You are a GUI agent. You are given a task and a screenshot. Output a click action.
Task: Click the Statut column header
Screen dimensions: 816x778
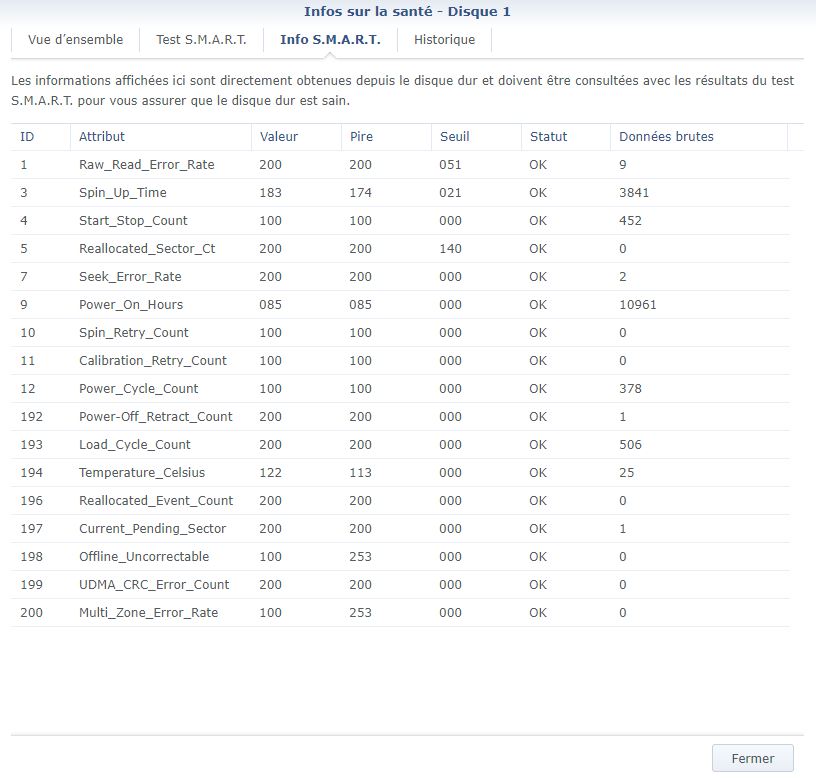pos(566,137)
